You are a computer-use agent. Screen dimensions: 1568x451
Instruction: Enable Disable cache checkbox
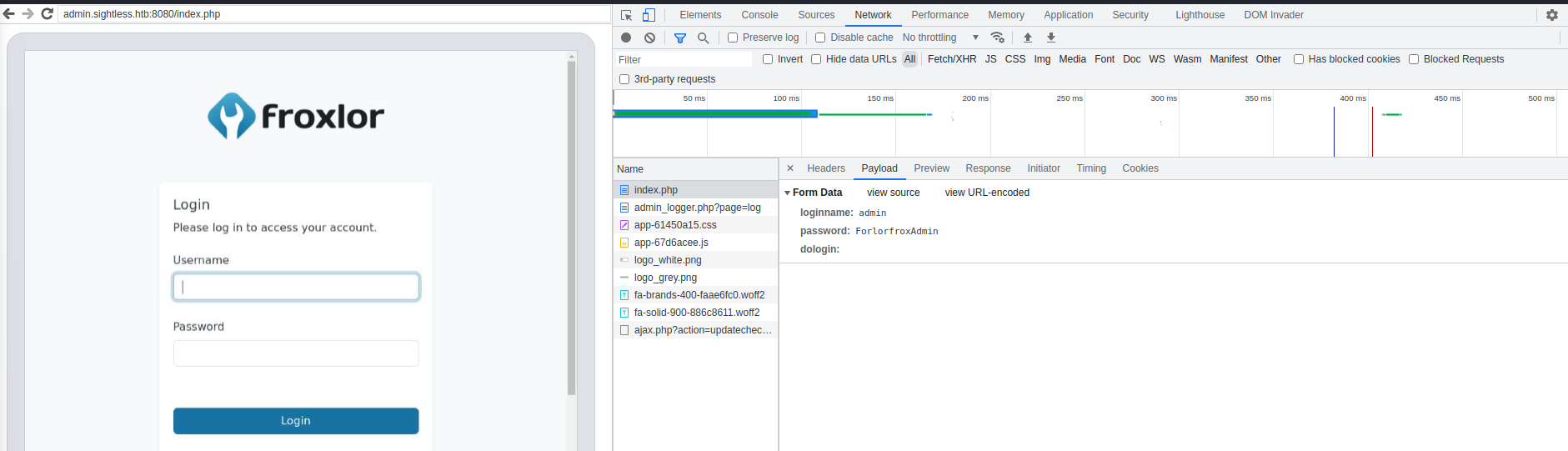pos(820,38)
